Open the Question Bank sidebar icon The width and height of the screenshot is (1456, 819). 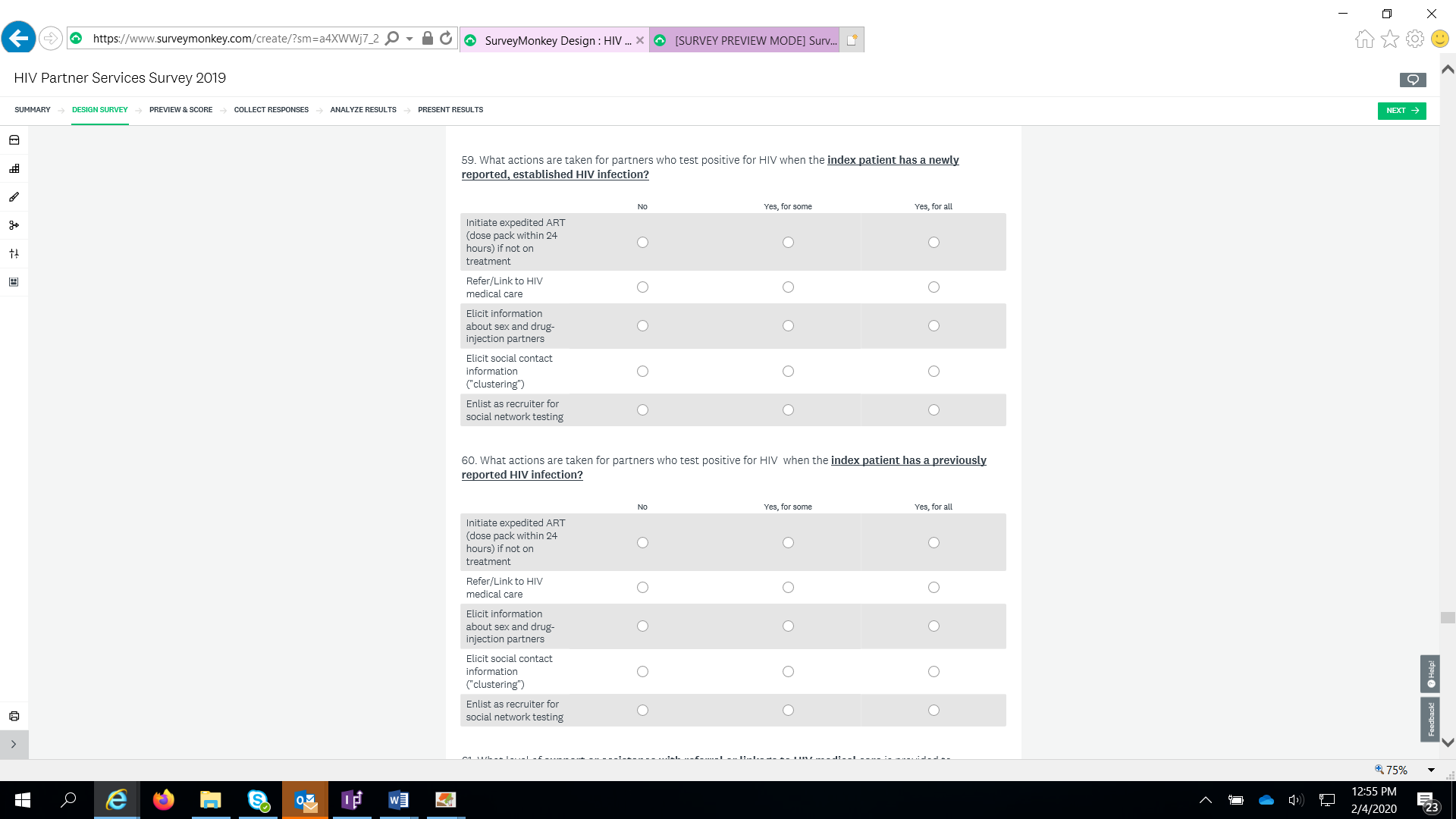pyautogui.click(x=14, y=140)
